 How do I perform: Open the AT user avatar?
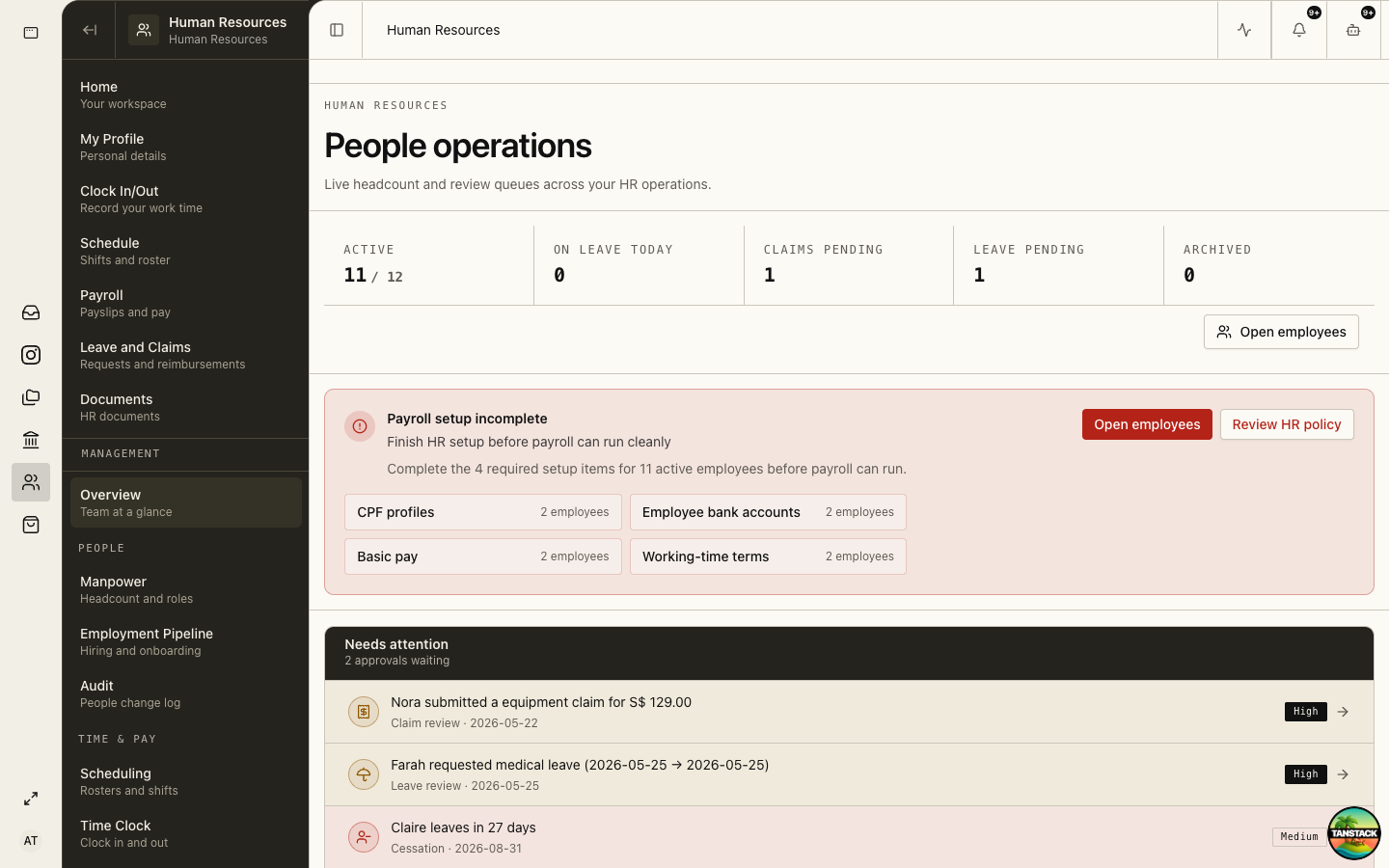(x=31, y=841)
